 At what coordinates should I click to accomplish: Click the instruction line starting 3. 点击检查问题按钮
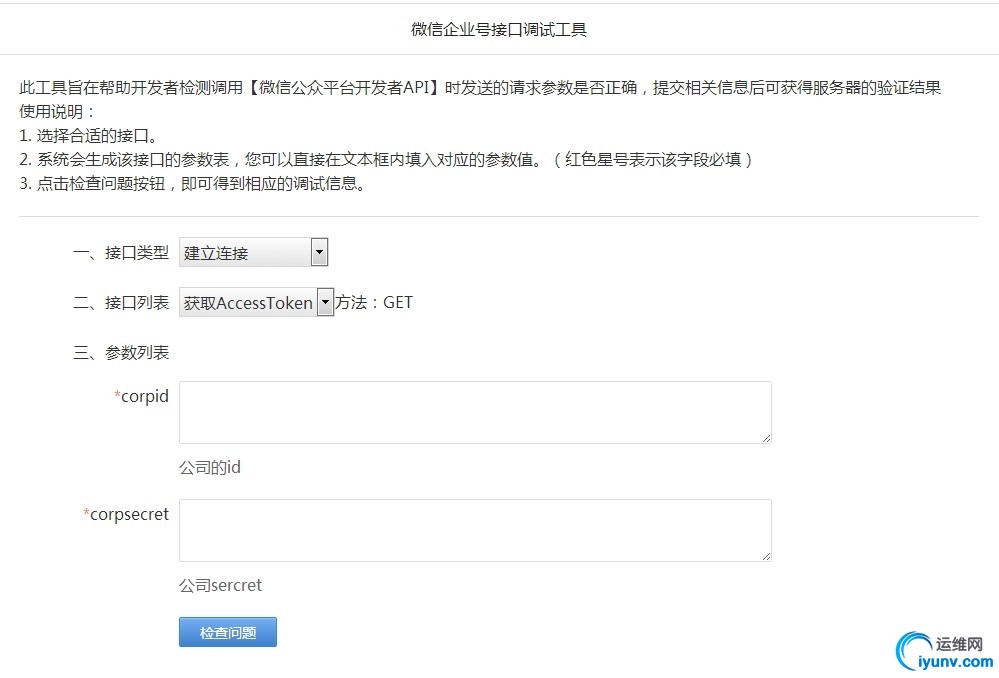tap(192, 184)
